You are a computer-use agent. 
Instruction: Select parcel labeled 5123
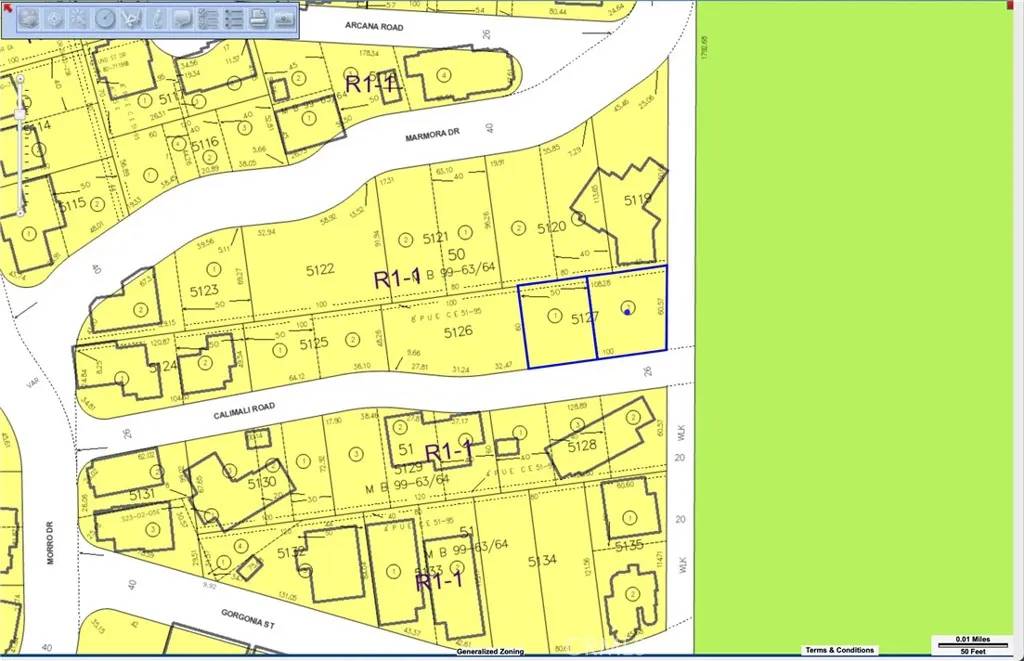pyautogui.click(x=204, y=290)
